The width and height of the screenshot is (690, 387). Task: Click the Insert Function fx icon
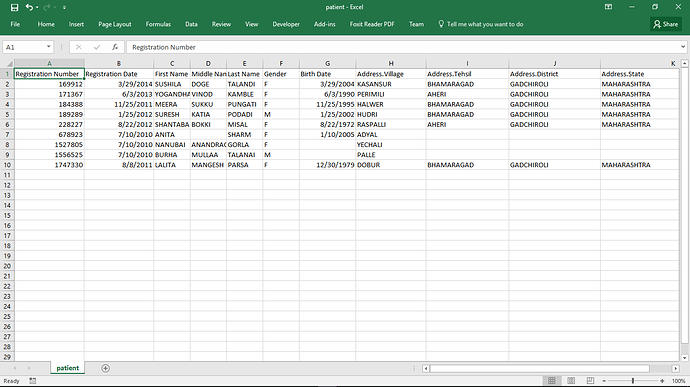[x=115, y=47]
